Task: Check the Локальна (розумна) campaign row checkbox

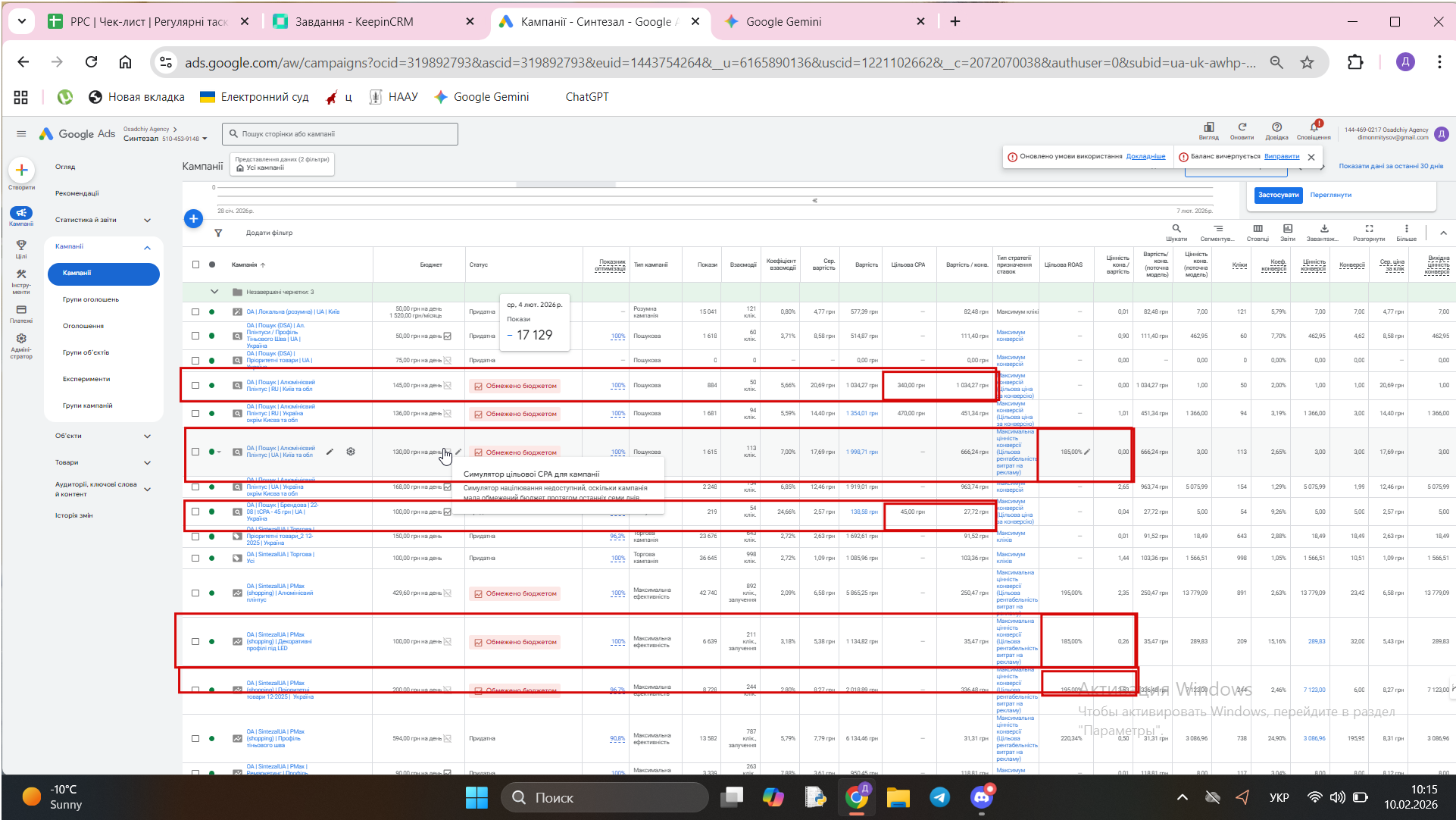Action: [195, 311]
